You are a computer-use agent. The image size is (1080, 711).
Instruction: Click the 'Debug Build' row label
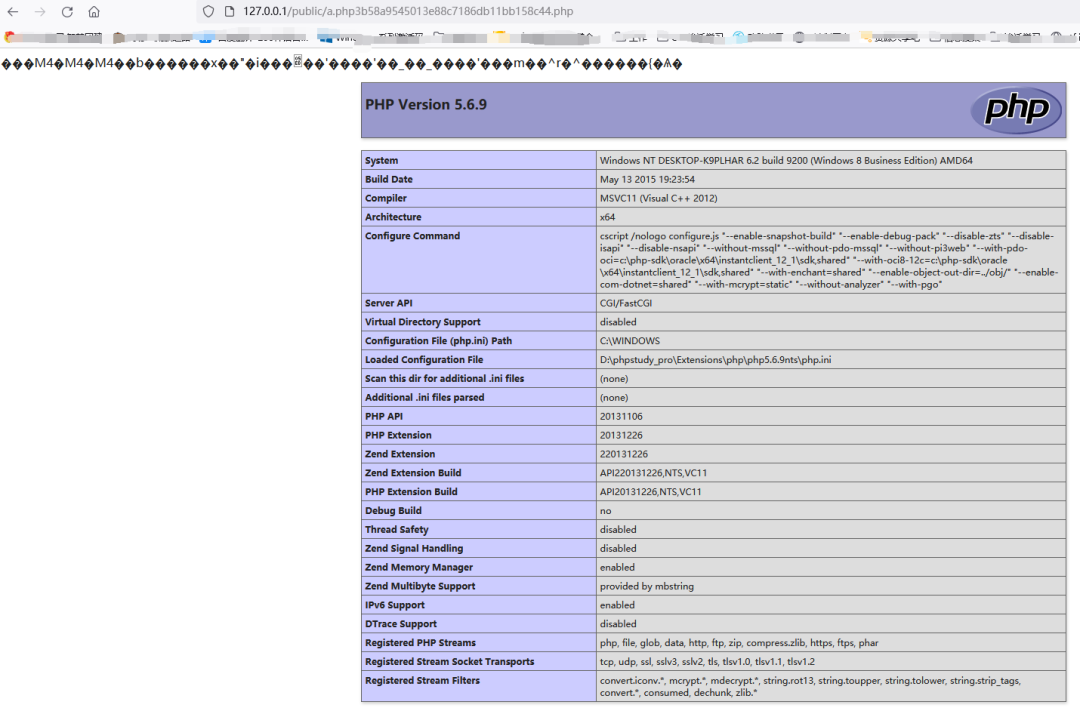tap(393, 511)
